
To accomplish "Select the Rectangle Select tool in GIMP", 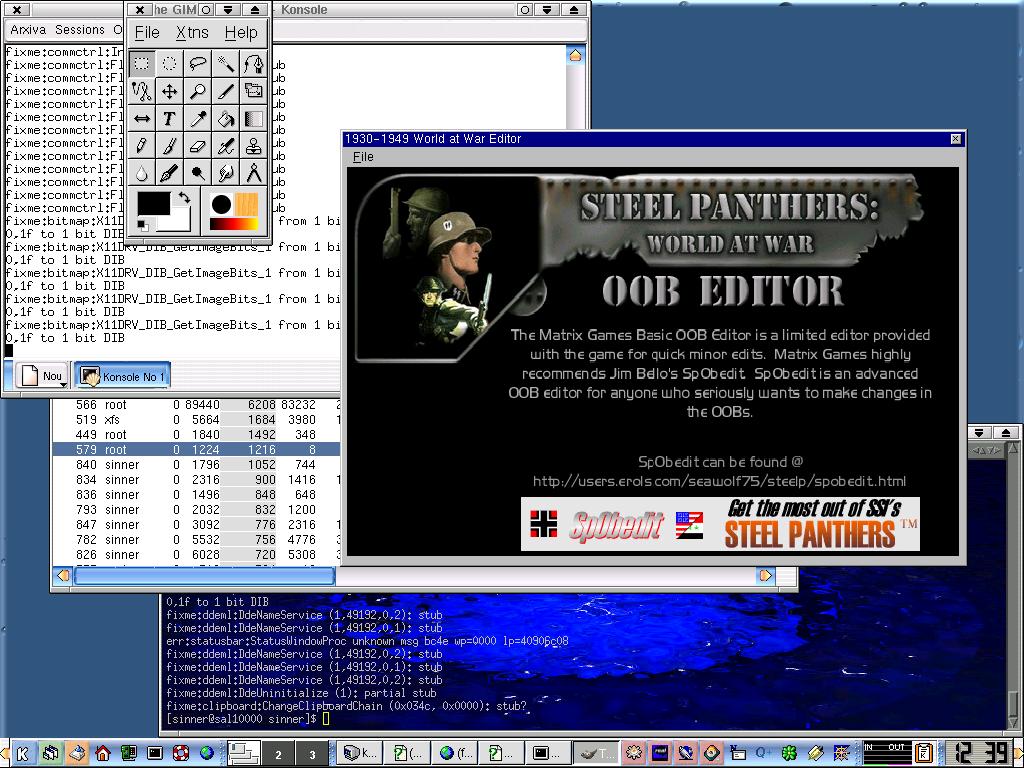I will [142, 64].
